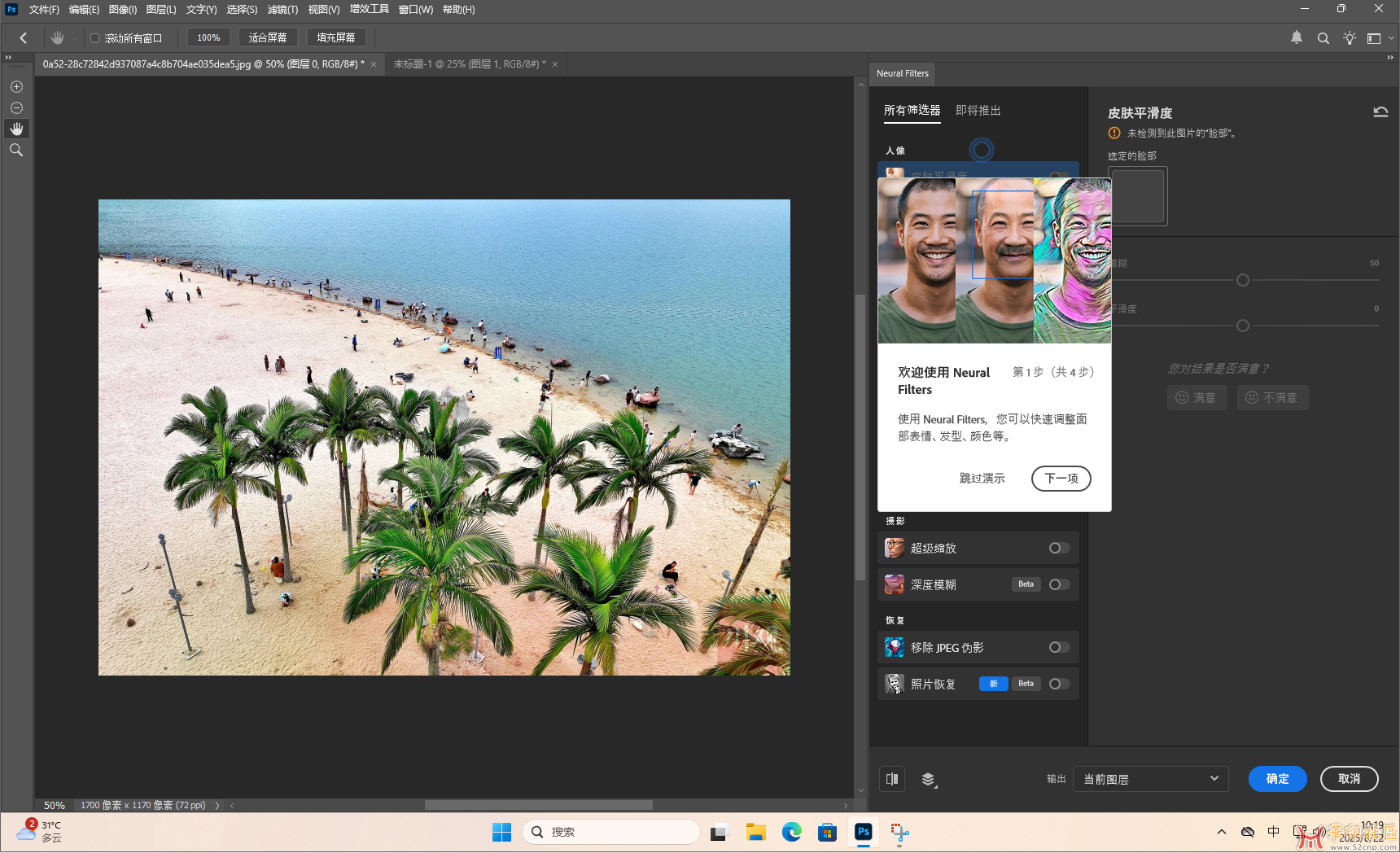Open the 输出 当前图层 dropdown

[1150, 779]
